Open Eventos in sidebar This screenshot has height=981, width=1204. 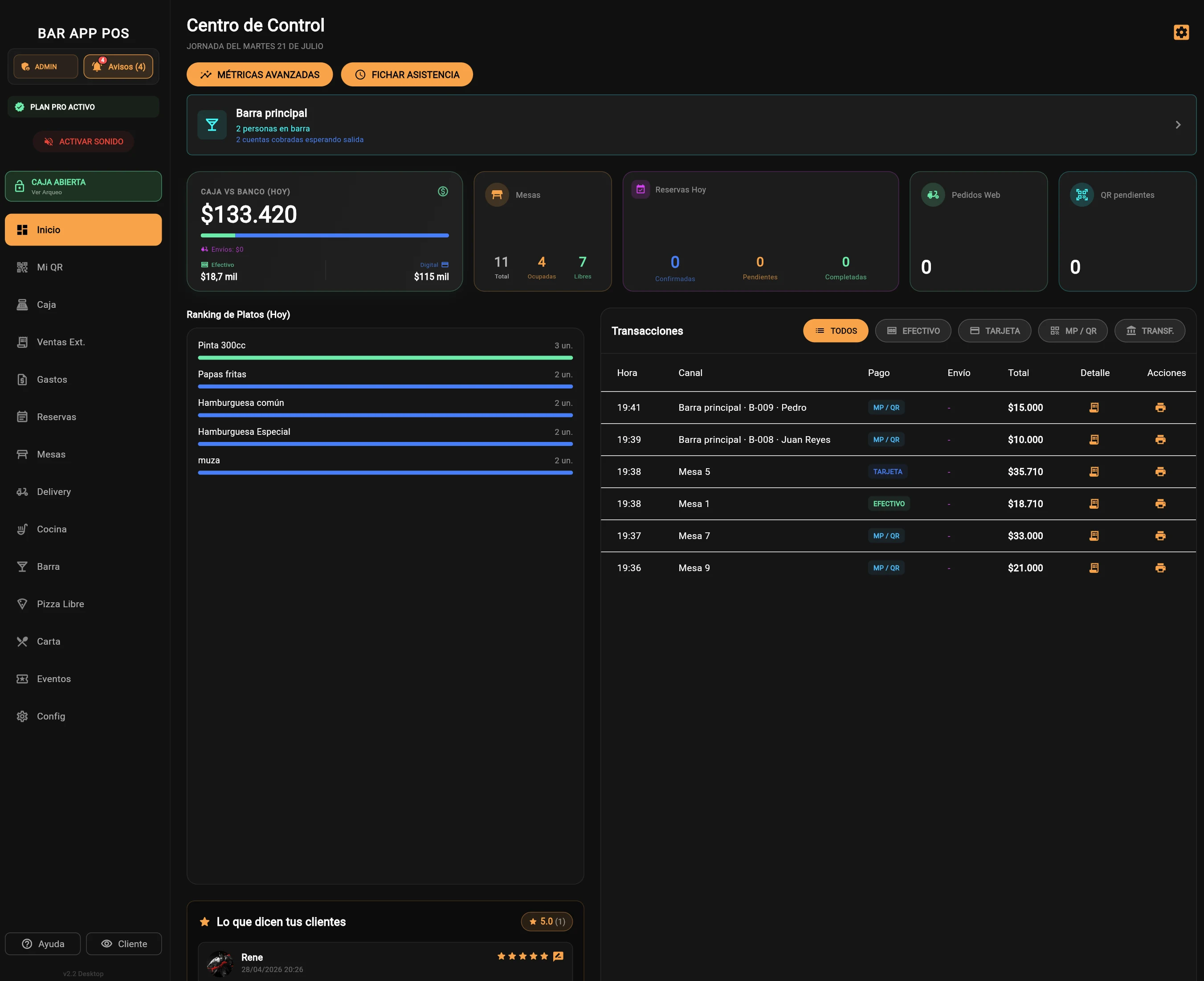(x=83, y=679)
